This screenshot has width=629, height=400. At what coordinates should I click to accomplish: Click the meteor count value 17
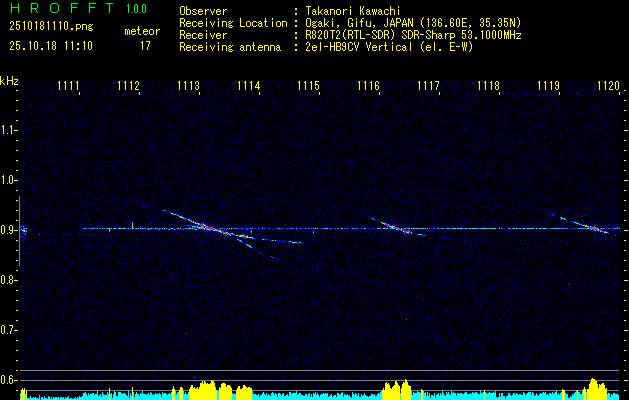[145, 46]
